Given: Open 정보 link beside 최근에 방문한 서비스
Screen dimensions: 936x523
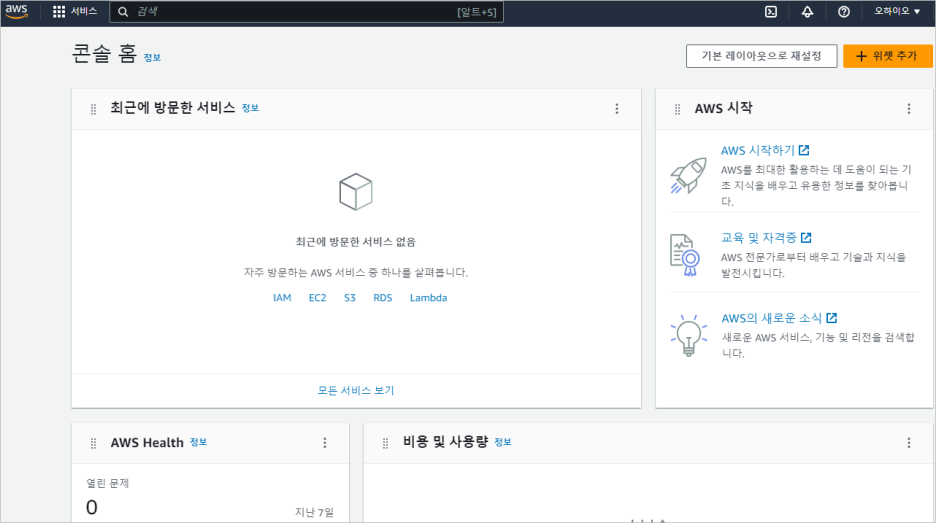Looking at the screenshot, I should 250,108.
